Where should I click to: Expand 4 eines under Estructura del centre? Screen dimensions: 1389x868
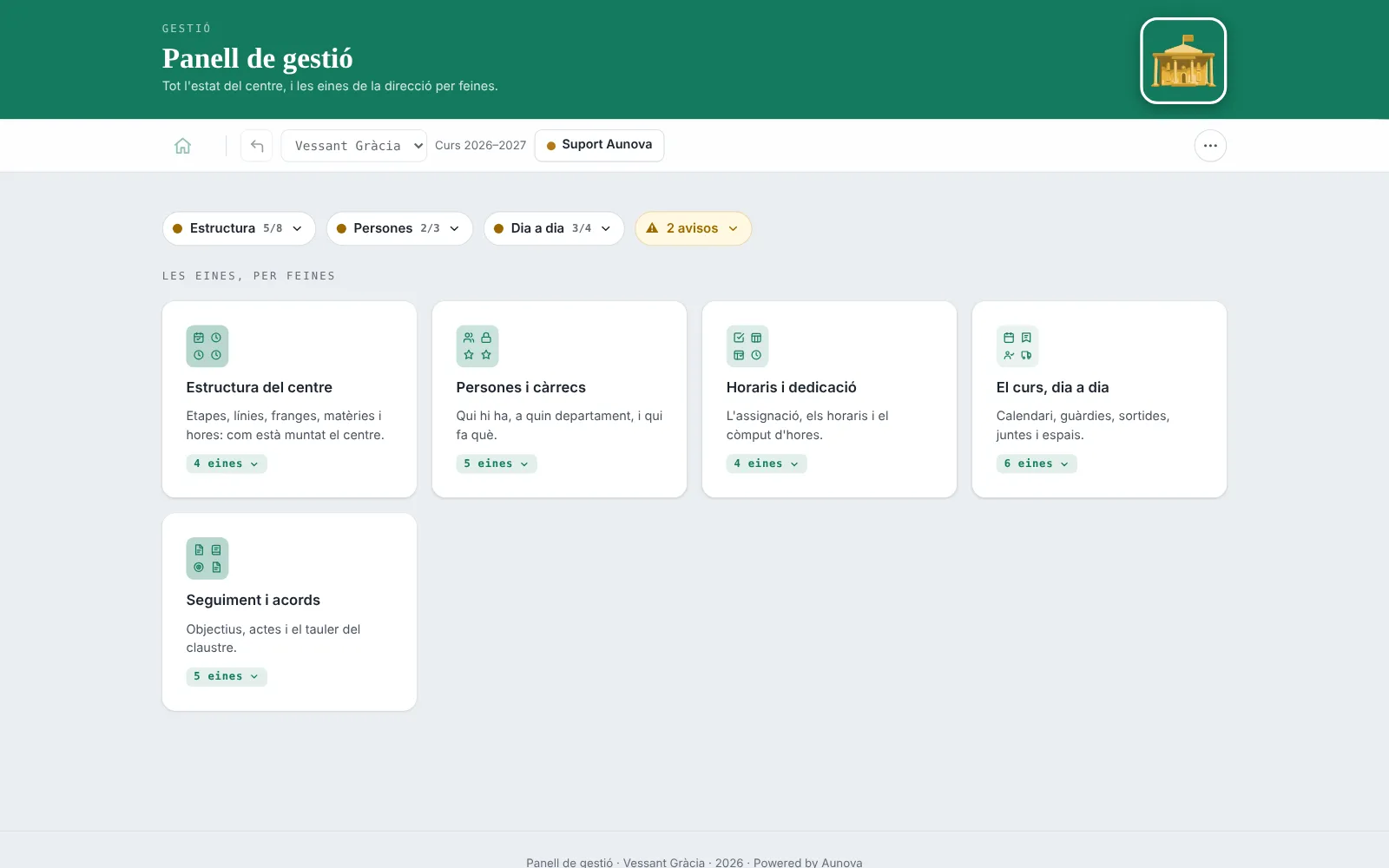pos(227,464)
